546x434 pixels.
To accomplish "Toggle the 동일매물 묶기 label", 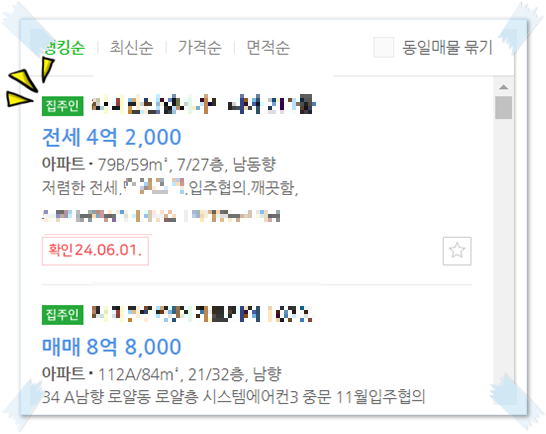I will pos(447,47).
